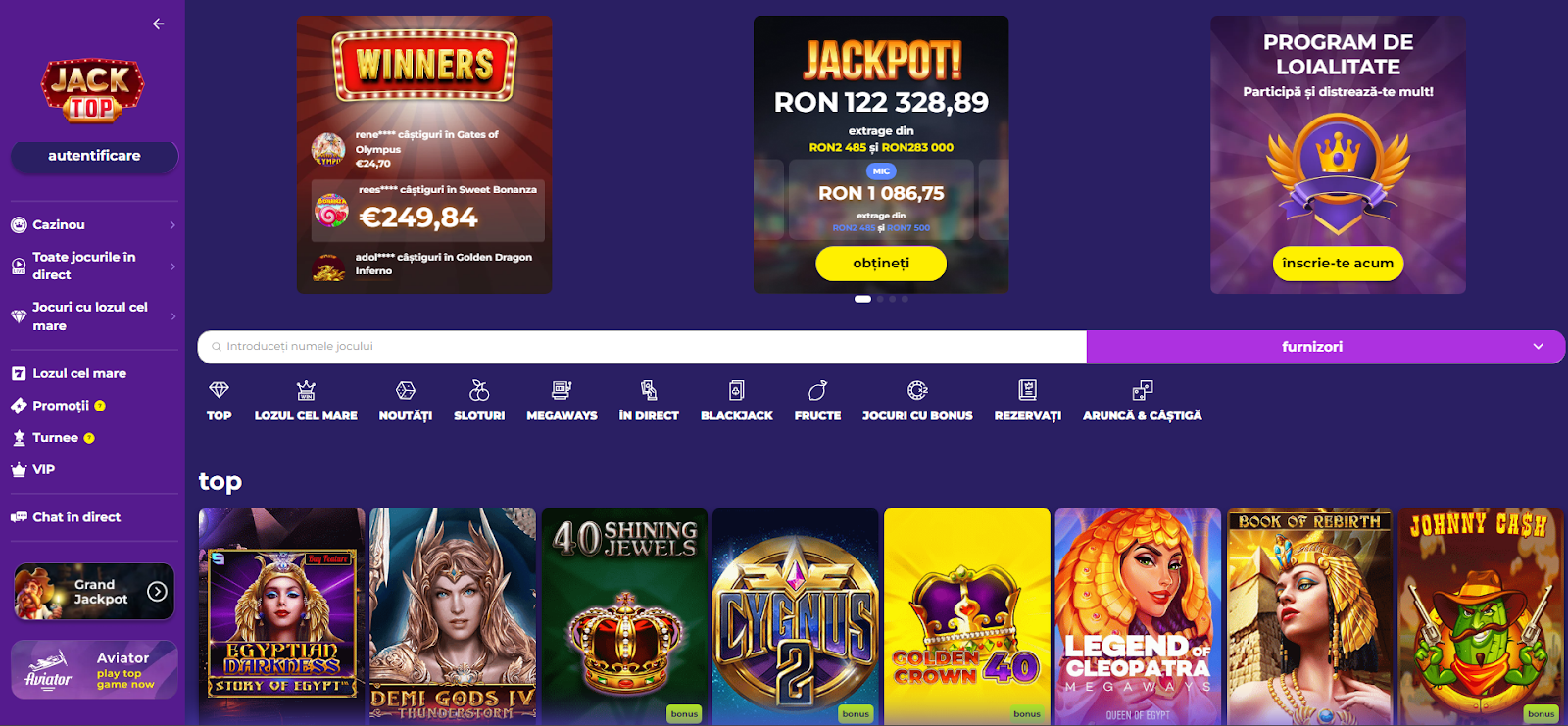Viewport: 1568px width, 726px height.
Task: Select the TOP diamond category icon
Action: (219, 391)
